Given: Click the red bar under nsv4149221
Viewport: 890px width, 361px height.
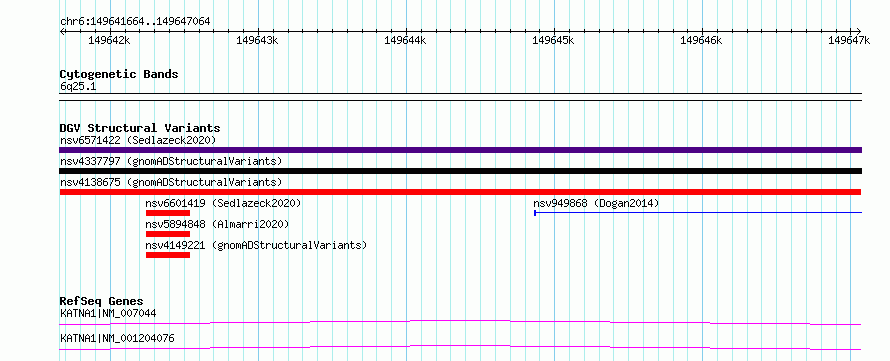Looking at the screenshot, I should 167,255.
